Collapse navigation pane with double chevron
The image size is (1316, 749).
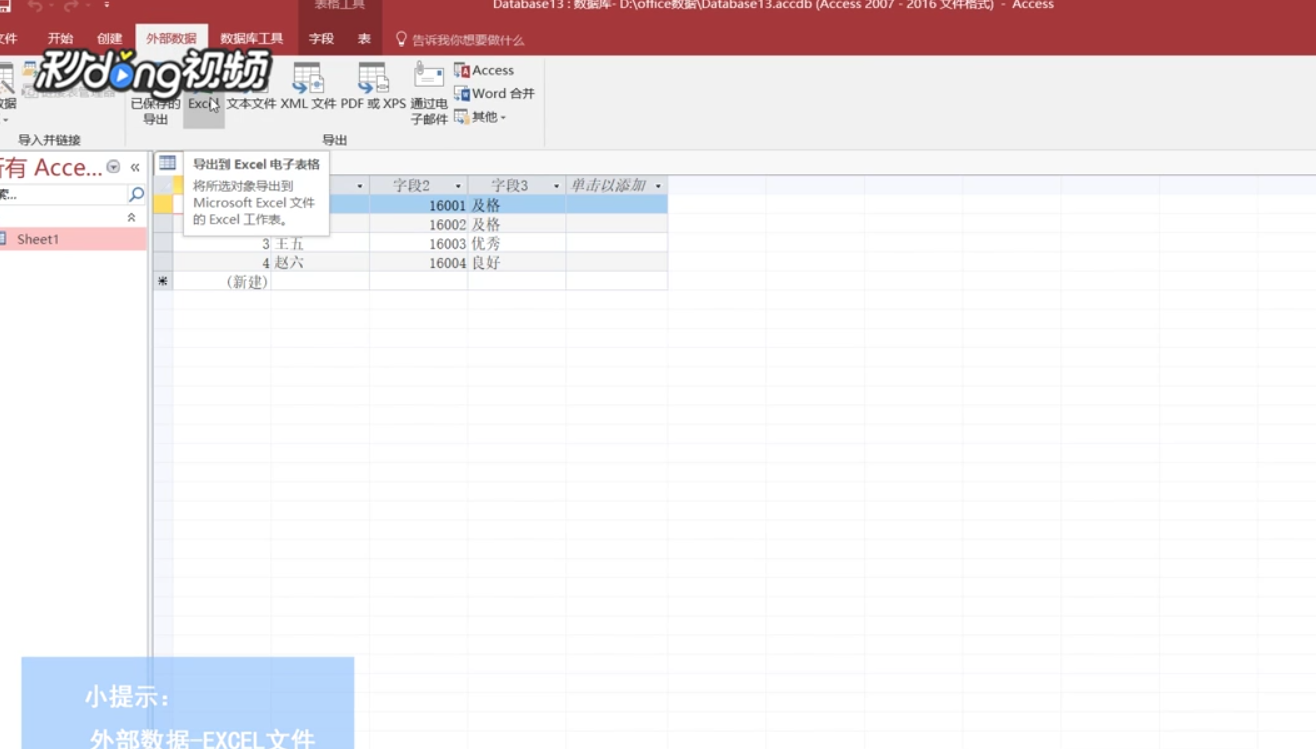click(135, 167)
